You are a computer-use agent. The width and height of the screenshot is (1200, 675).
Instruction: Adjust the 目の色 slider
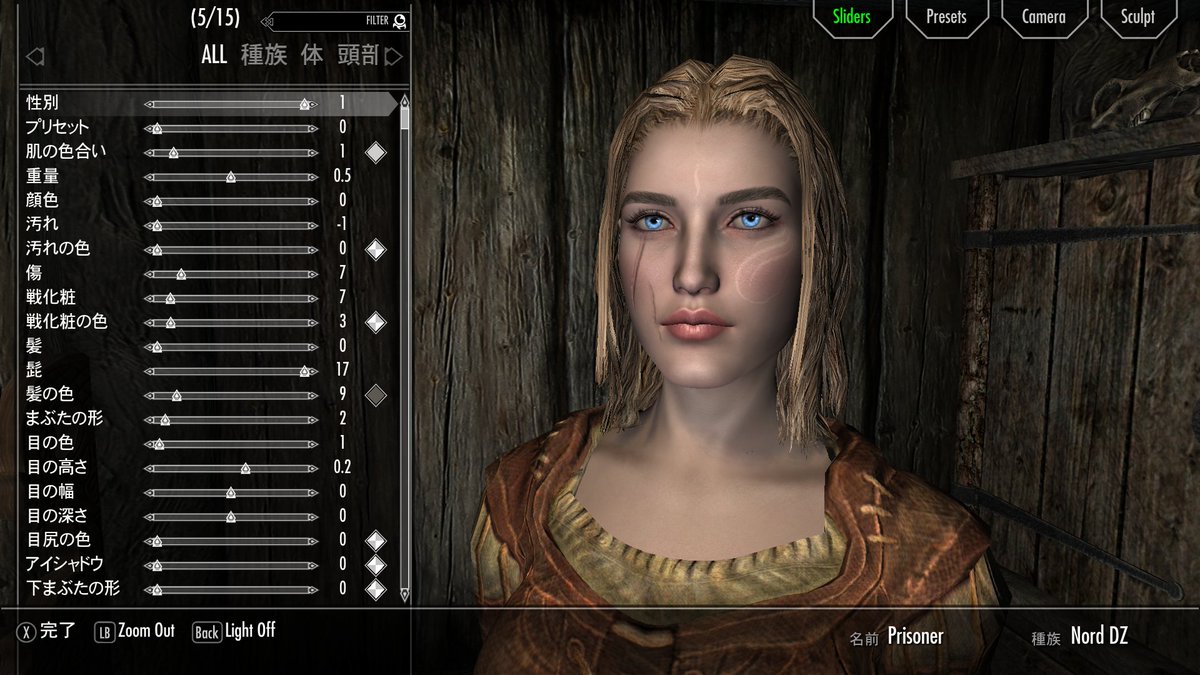(x=231, y=444)
